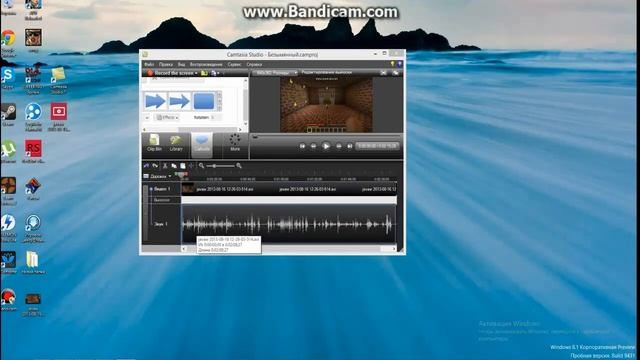The image size is (640, 360).
Task: Click Split icon in timeline toolbar
Action: pos(191,166)
